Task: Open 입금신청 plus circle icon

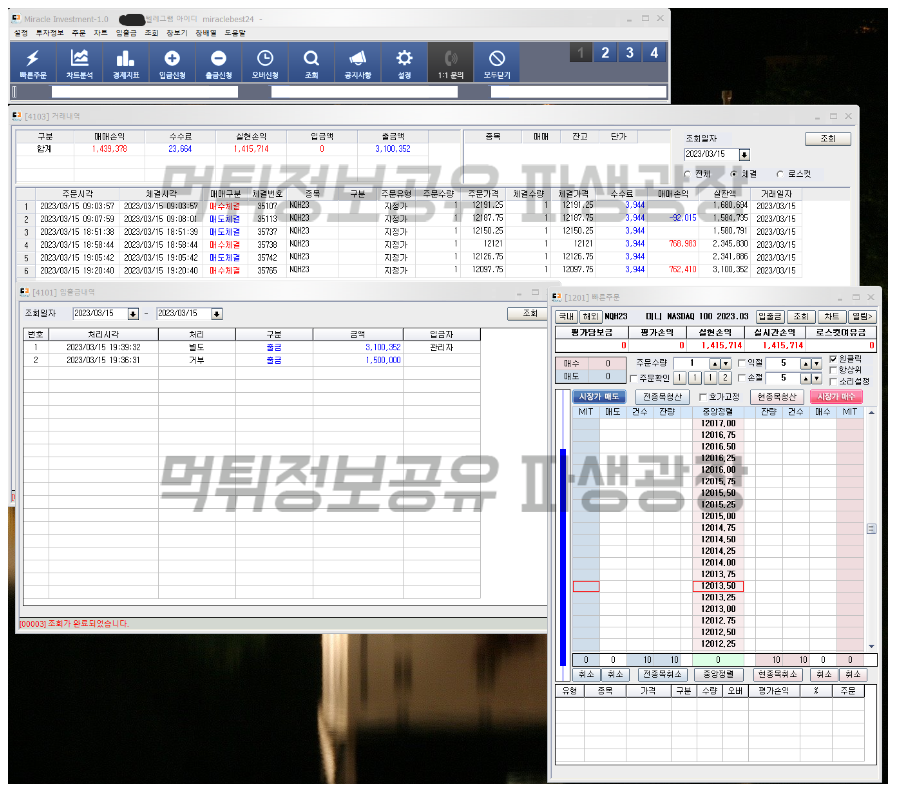Action: 172,63
